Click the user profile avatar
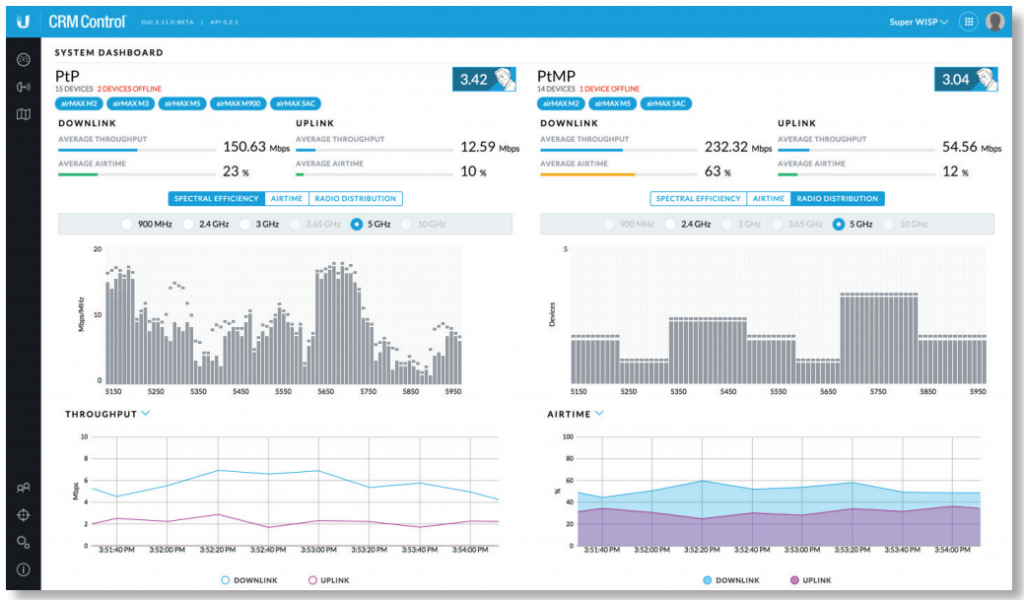The image size is (1024, 600). tap(995, 22)
